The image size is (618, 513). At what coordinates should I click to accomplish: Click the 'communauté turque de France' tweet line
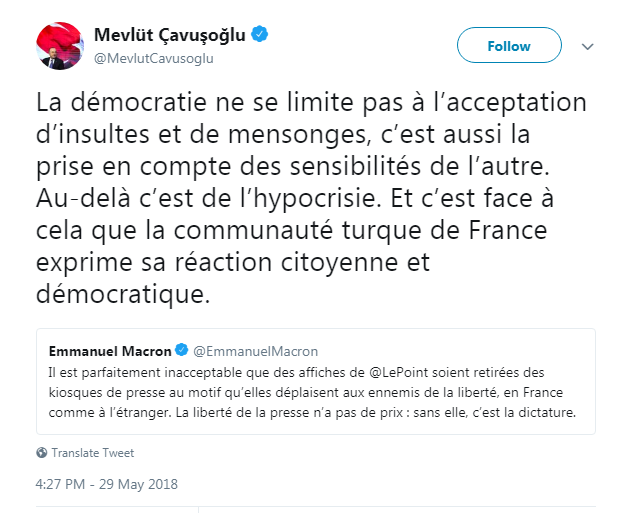tap(300, 232)
